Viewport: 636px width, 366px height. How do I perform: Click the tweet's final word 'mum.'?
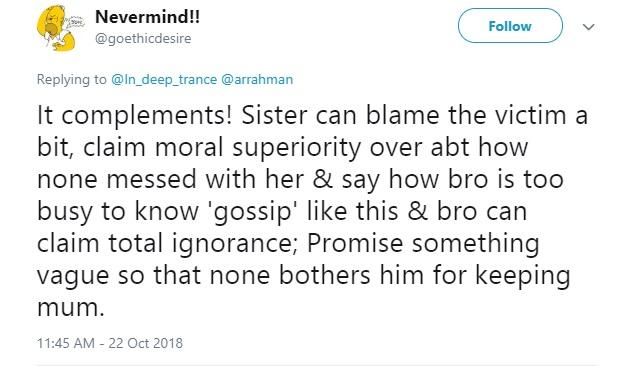71,308
